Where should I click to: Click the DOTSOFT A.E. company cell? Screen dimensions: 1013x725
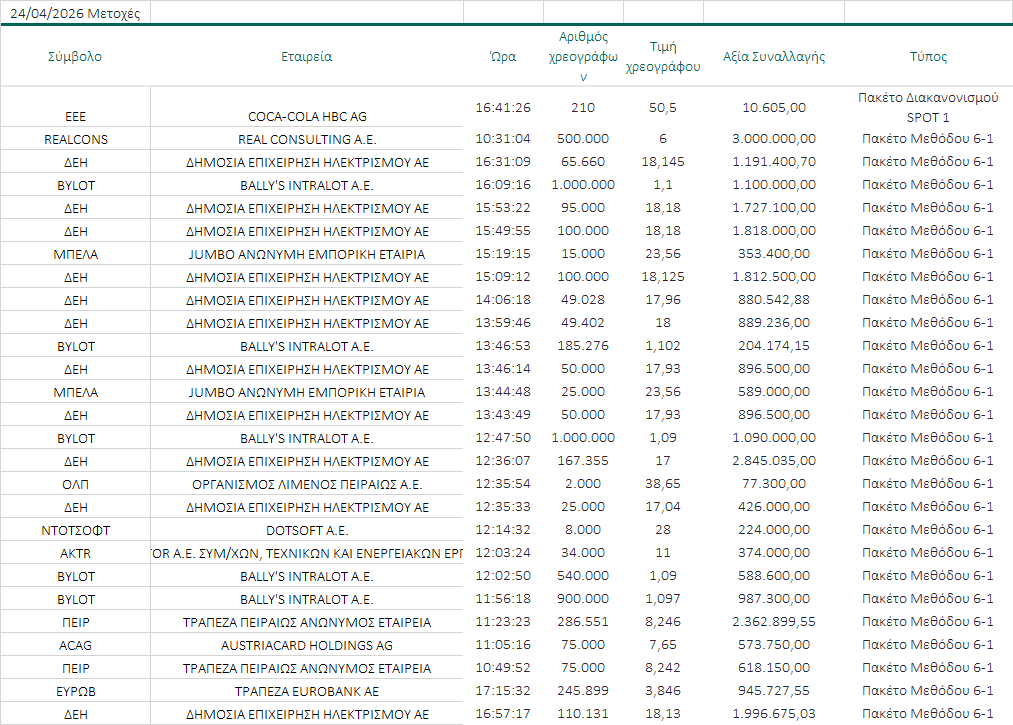(x=307, y=531)
